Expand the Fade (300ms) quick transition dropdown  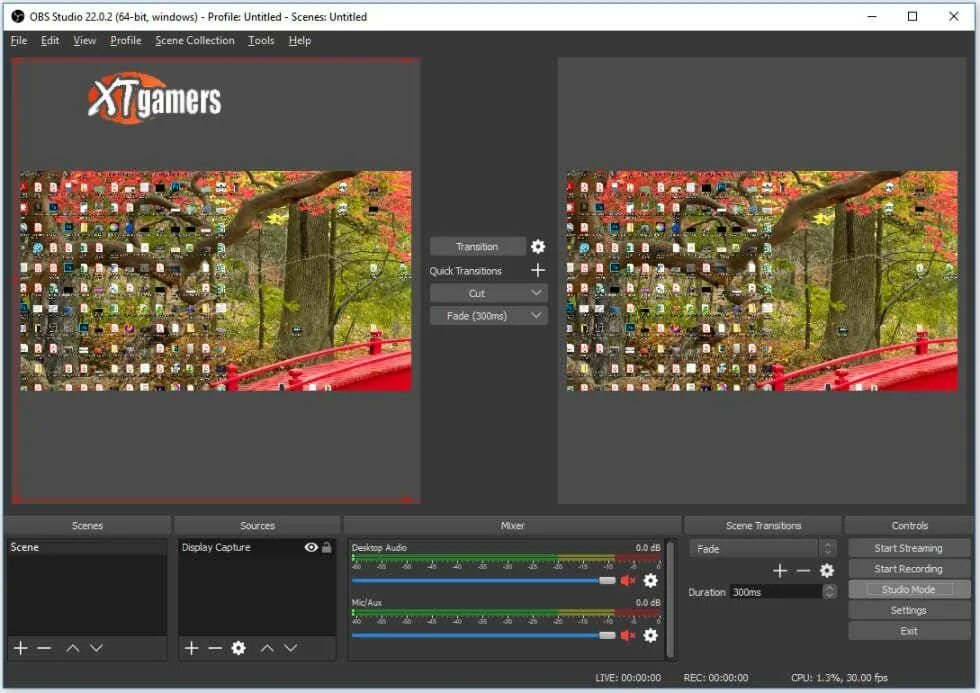click(x=536, y=316)
